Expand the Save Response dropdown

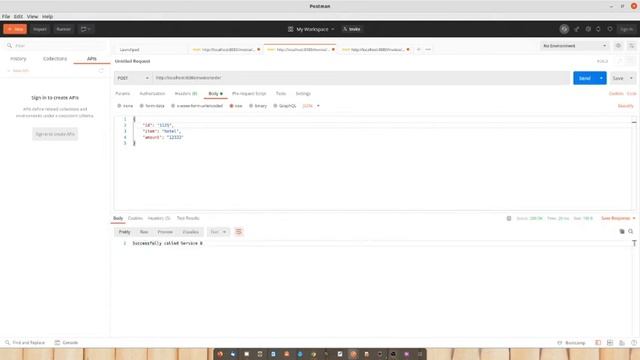[x=618, y=218]
